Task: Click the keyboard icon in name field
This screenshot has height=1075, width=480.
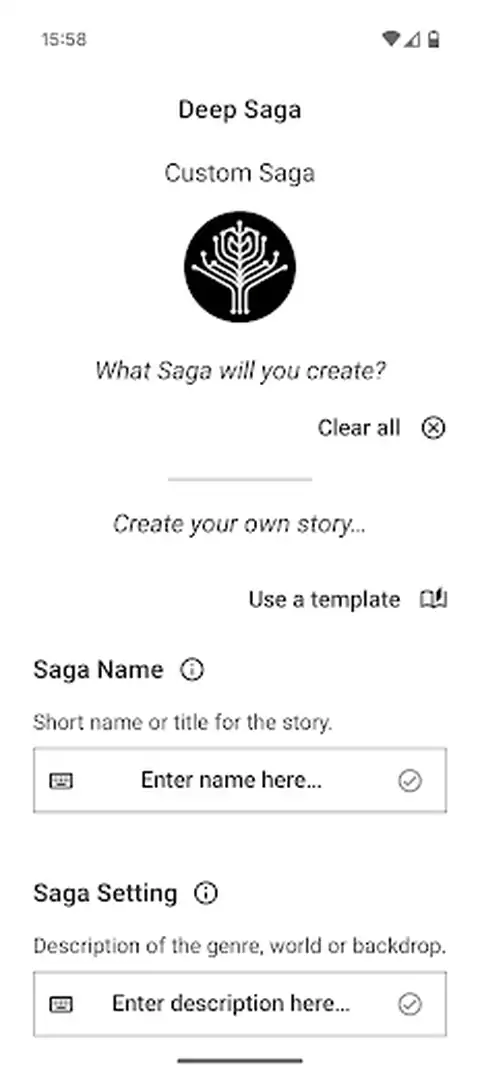Action: point(62,780)
